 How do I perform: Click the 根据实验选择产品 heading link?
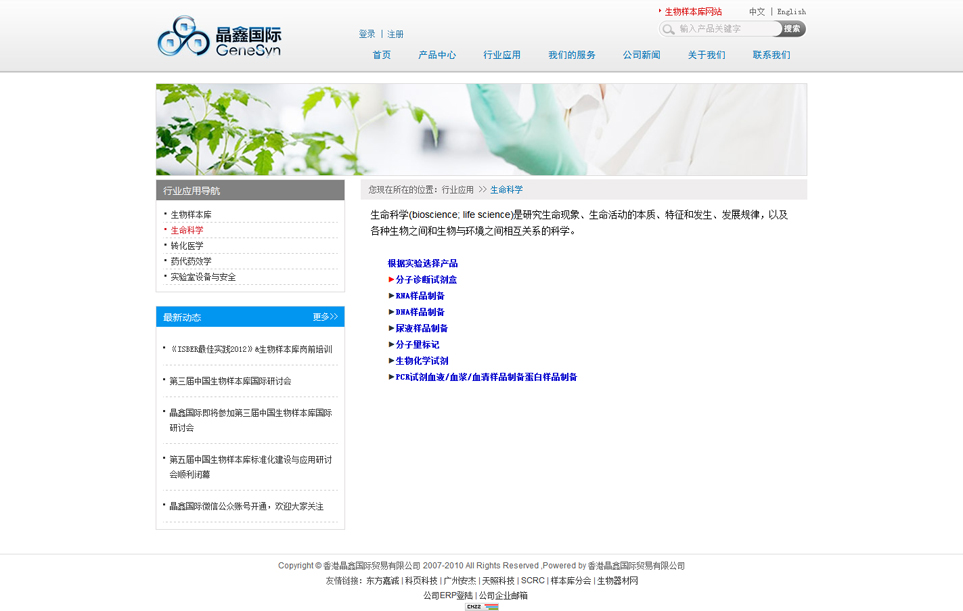(423, 263)
